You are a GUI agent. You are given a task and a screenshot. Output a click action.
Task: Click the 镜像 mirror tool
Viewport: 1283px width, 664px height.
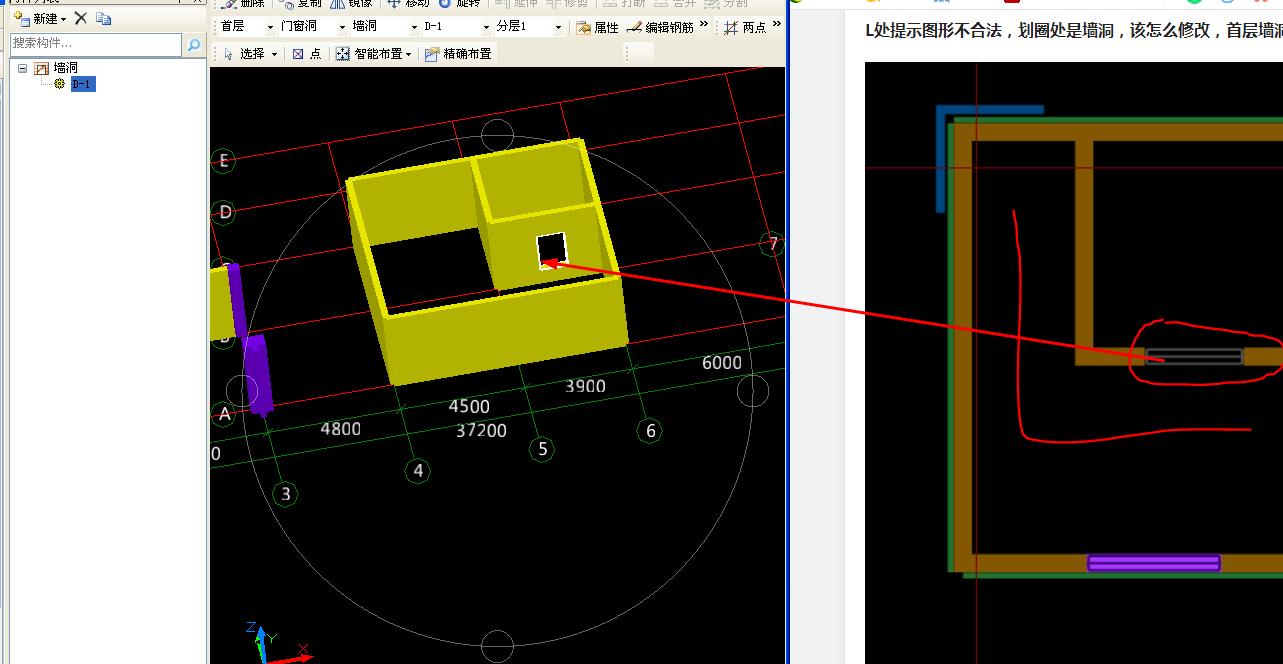(x=352, y=4)
